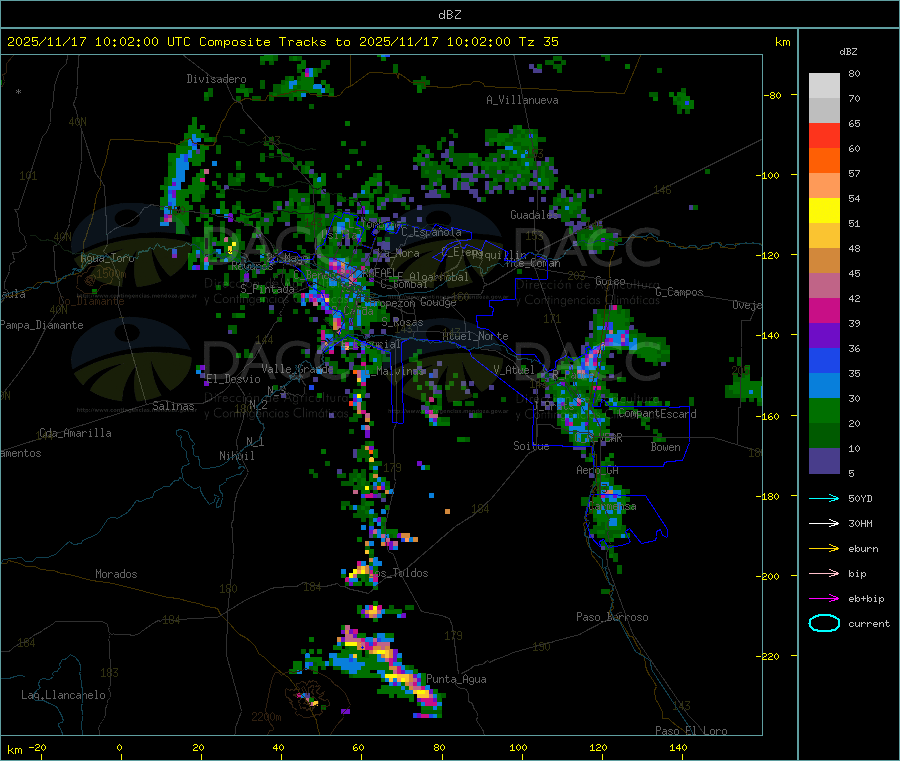900x761 pixels.
Task: Click the 'Agua_Toro' map label
Action: click(x=107, y=258)
